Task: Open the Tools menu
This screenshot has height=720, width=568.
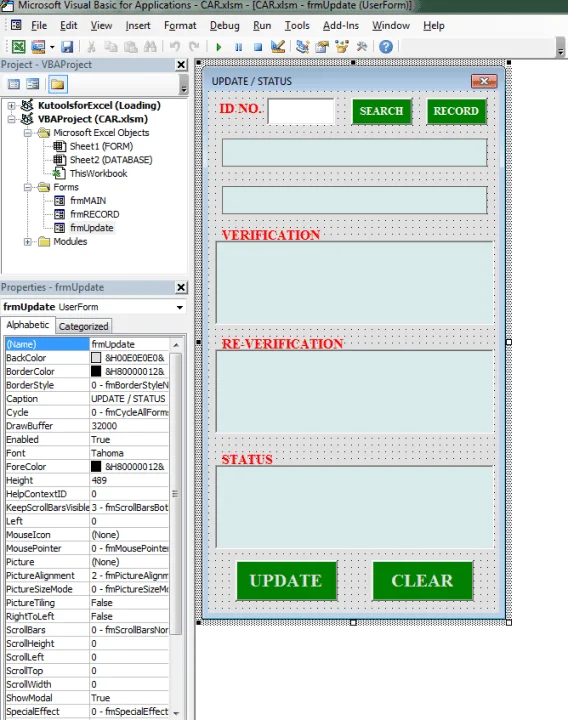Action: pos(297,26)
